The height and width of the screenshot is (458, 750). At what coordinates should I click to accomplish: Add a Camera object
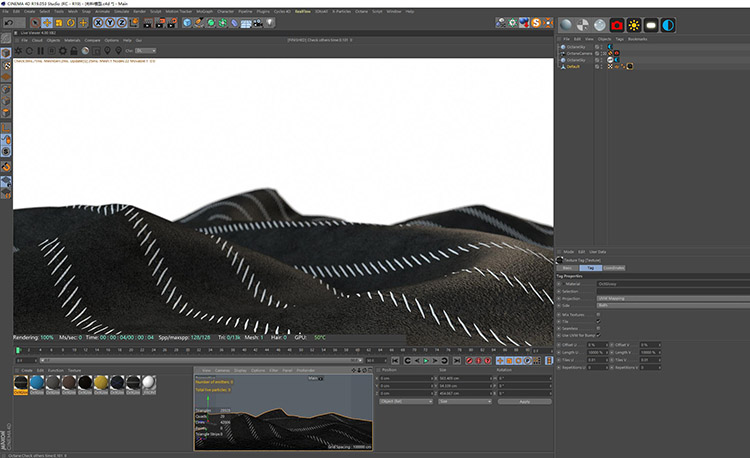[258, 22]
